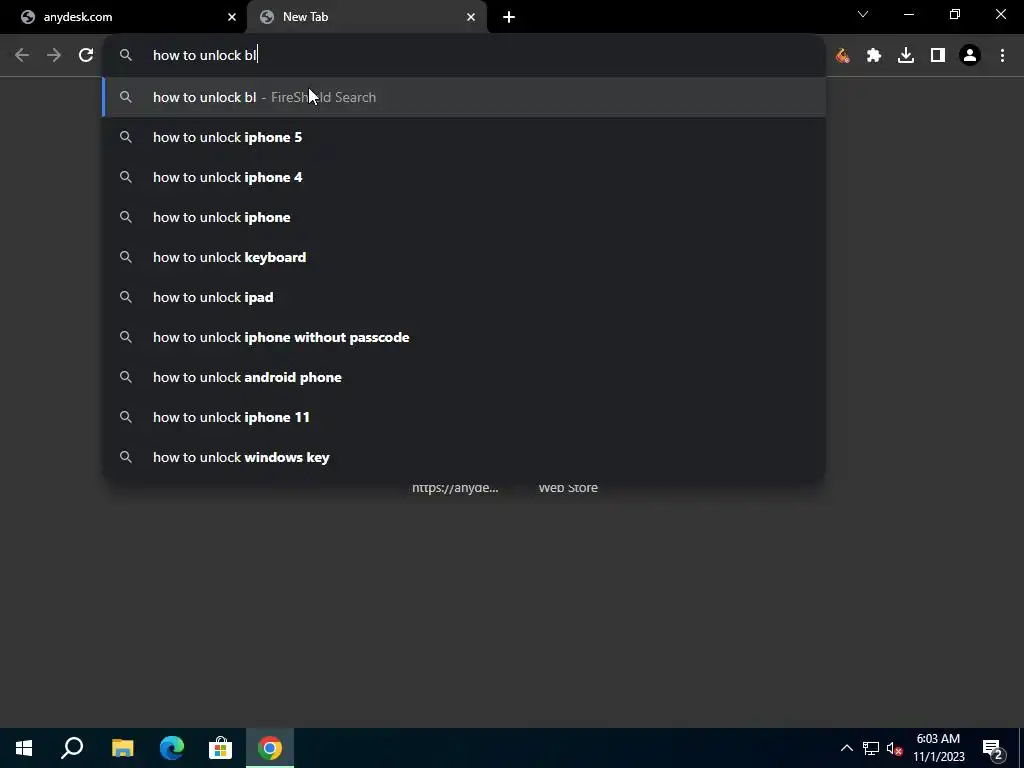This screenshot has height=768, width=1024.
Task: Choose suggestion 'how to unlock keyboard'
Action: (x=464, y=257)
